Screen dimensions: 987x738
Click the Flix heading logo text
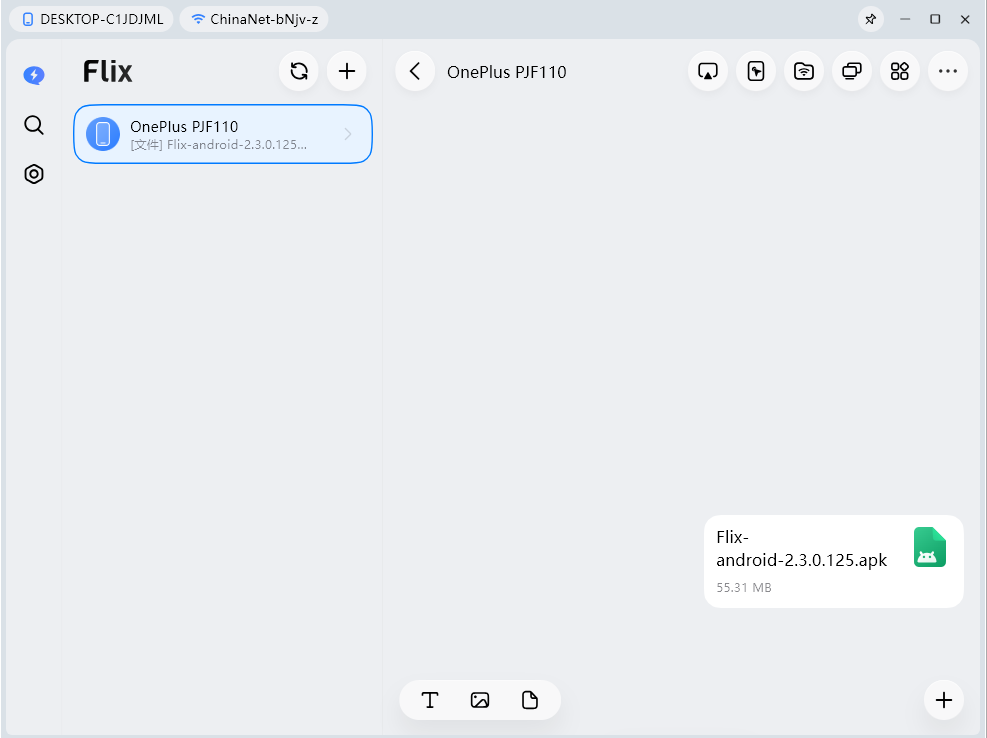(108, 71)
